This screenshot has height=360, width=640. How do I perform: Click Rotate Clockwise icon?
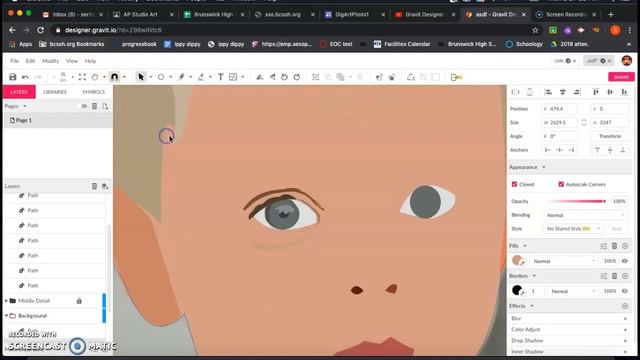coord(297,77)
